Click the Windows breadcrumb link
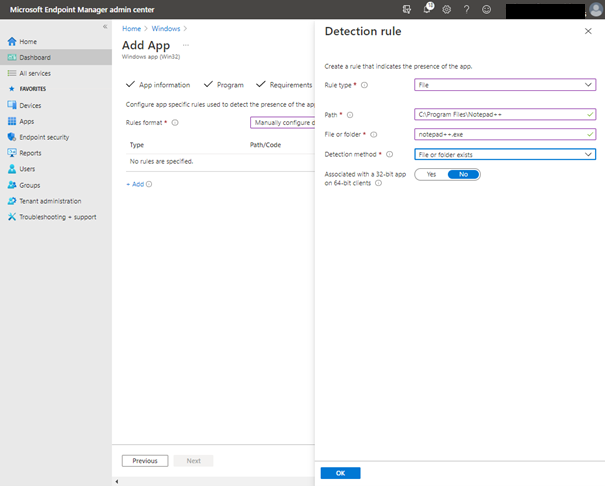Screen dimensions: 605x486 click(166, 29)
